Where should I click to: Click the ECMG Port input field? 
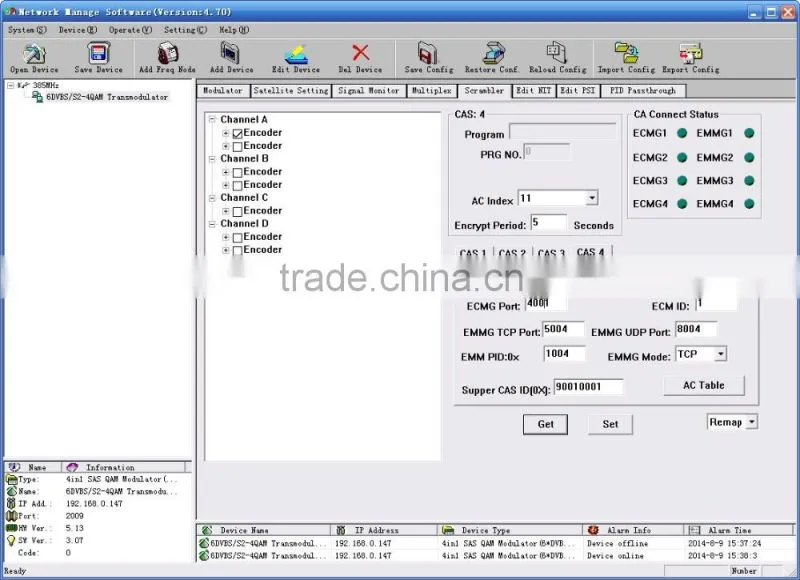click(545, 303)
